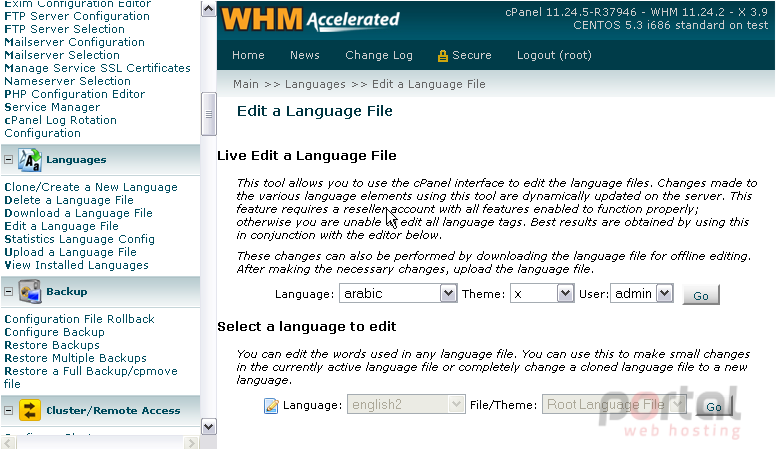
Task: Click the WHM Accelerated logo
Action: tap(311, 20)
